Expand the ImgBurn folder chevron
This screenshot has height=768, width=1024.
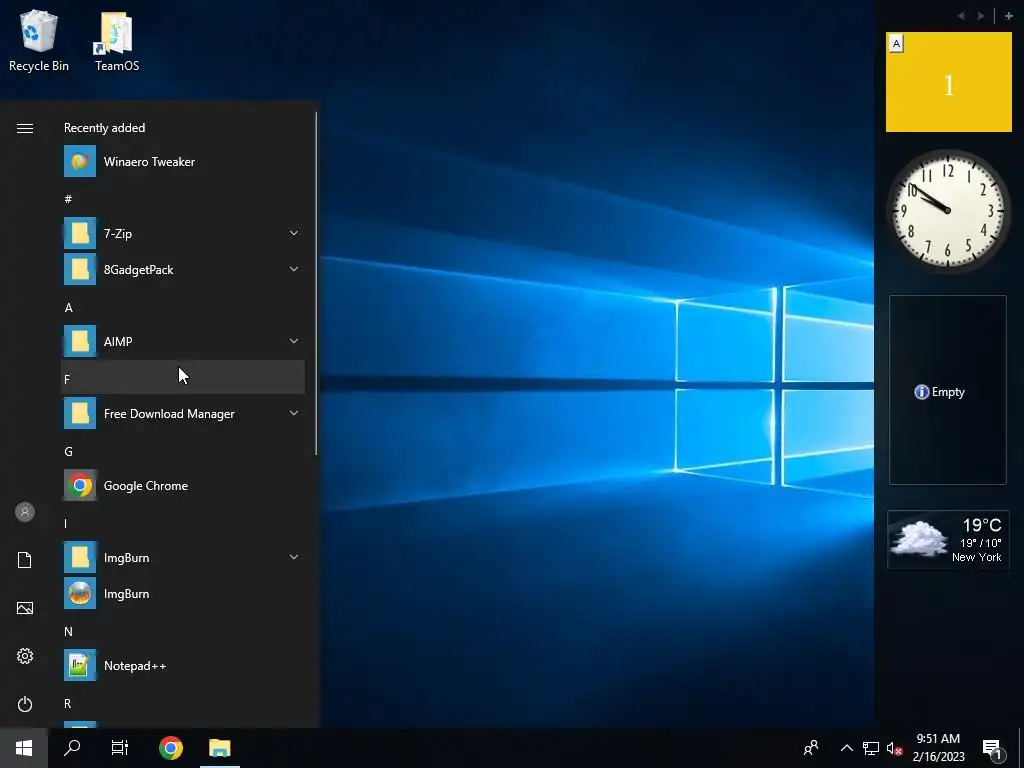click(x=294, y=557)
